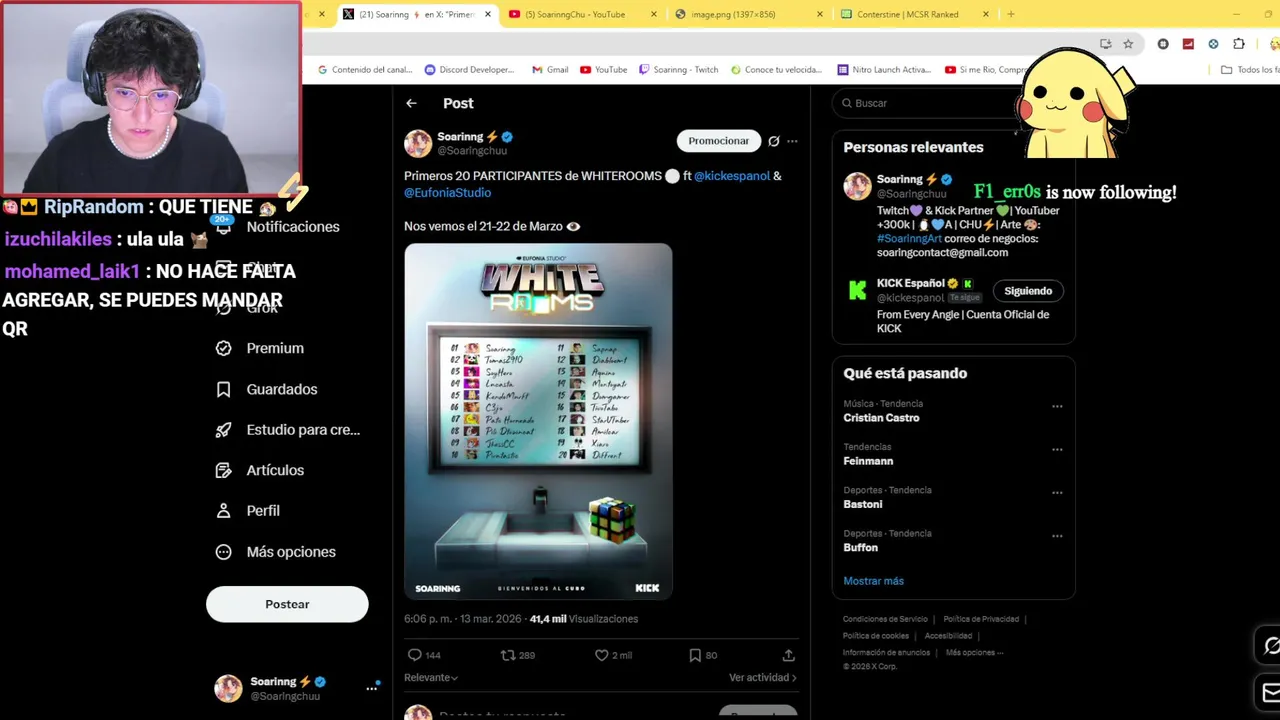Open Artículos in the sidebar
The width and height of the screenshot is (1280, 720).
(262, 470)
